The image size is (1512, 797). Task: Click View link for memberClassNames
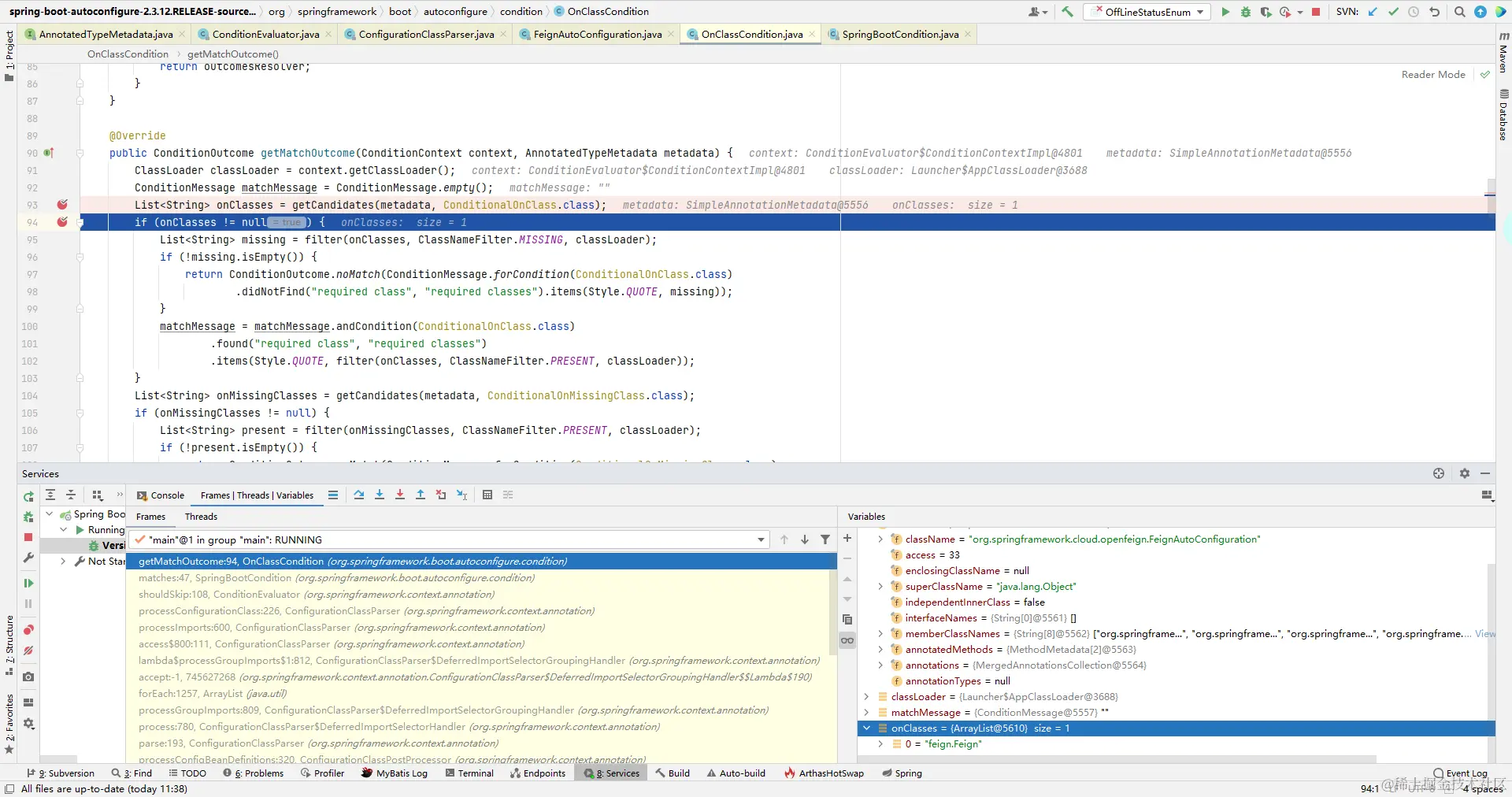[x=1485, y=634]
